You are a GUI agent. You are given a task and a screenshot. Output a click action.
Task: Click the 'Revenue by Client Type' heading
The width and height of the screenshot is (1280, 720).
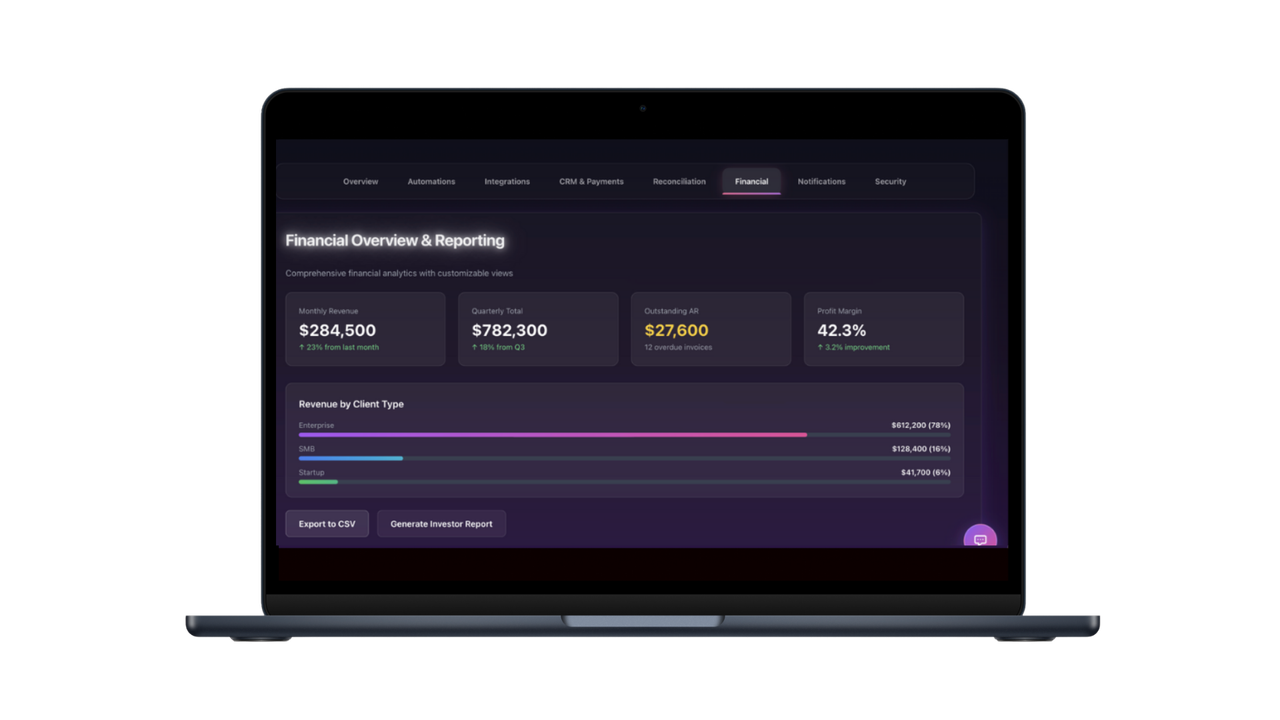tap(351, 404)
